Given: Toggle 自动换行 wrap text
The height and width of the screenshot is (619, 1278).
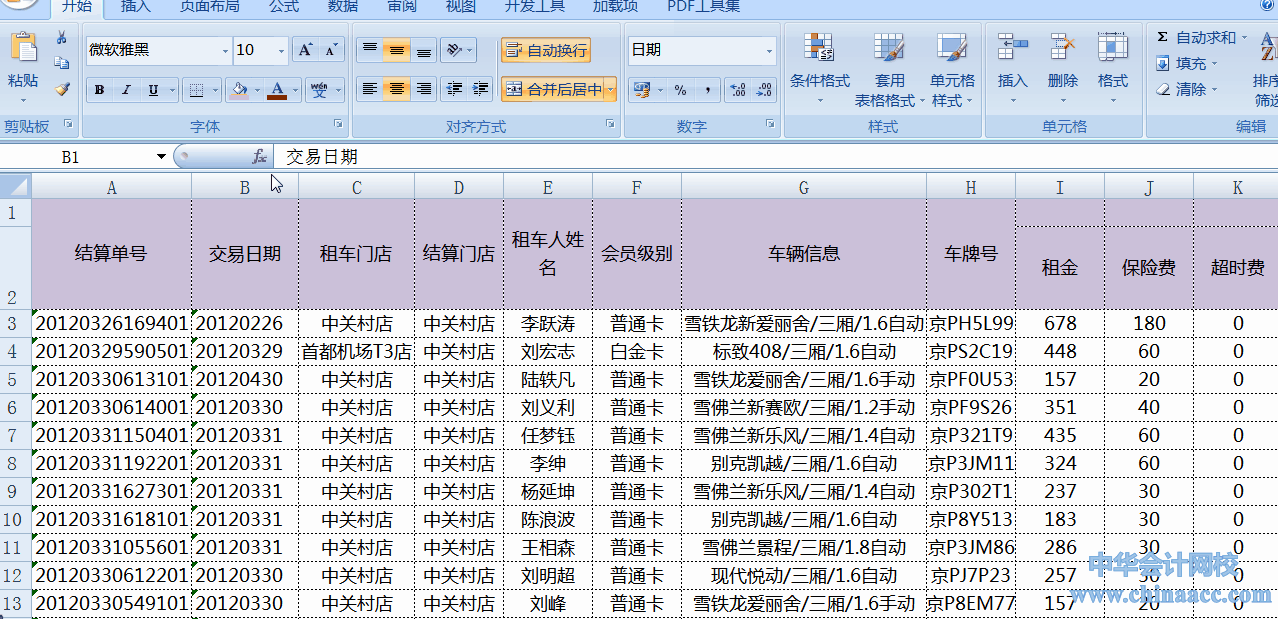Looking at the screenshot, I should [546, 50].
